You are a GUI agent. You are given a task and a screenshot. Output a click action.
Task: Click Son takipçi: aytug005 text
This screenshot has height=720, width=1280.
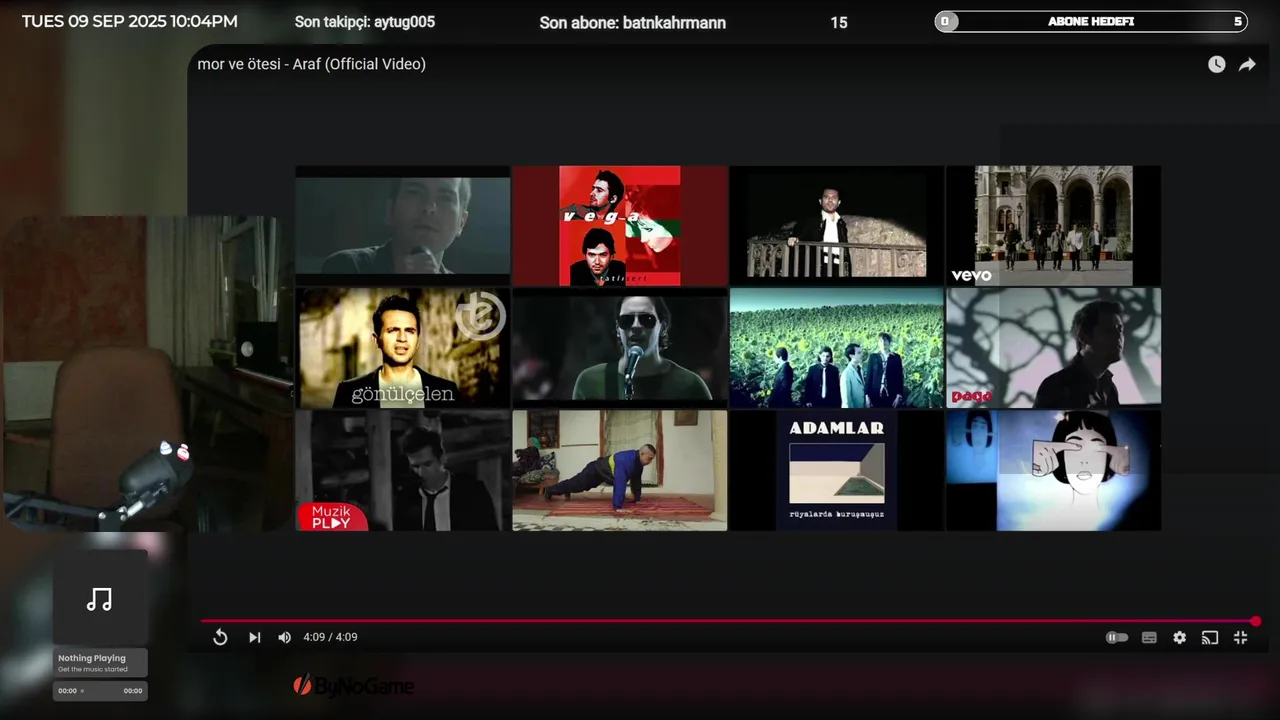365,22
